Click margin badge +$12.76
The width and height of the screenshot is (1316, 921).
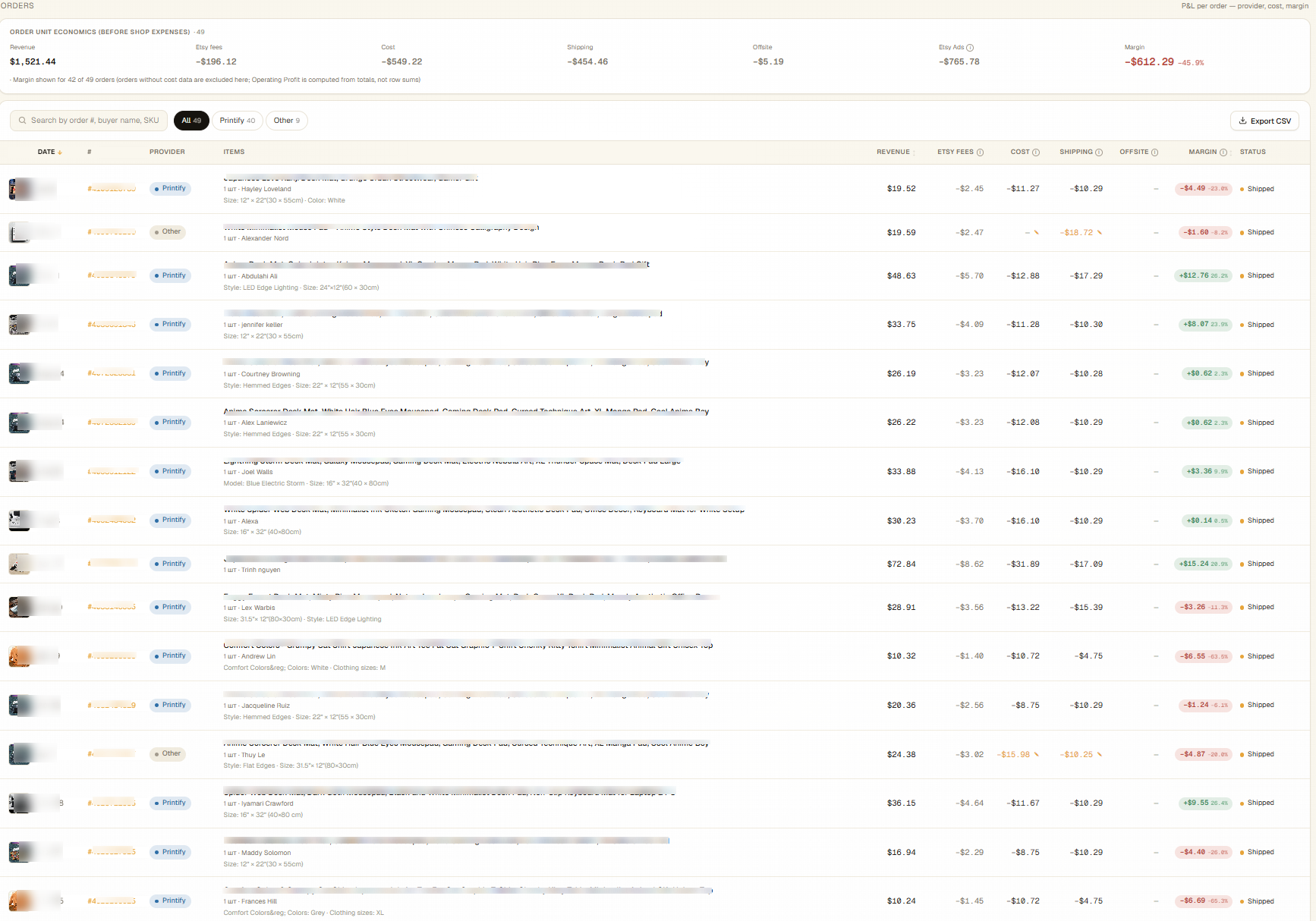point(1203,275)
